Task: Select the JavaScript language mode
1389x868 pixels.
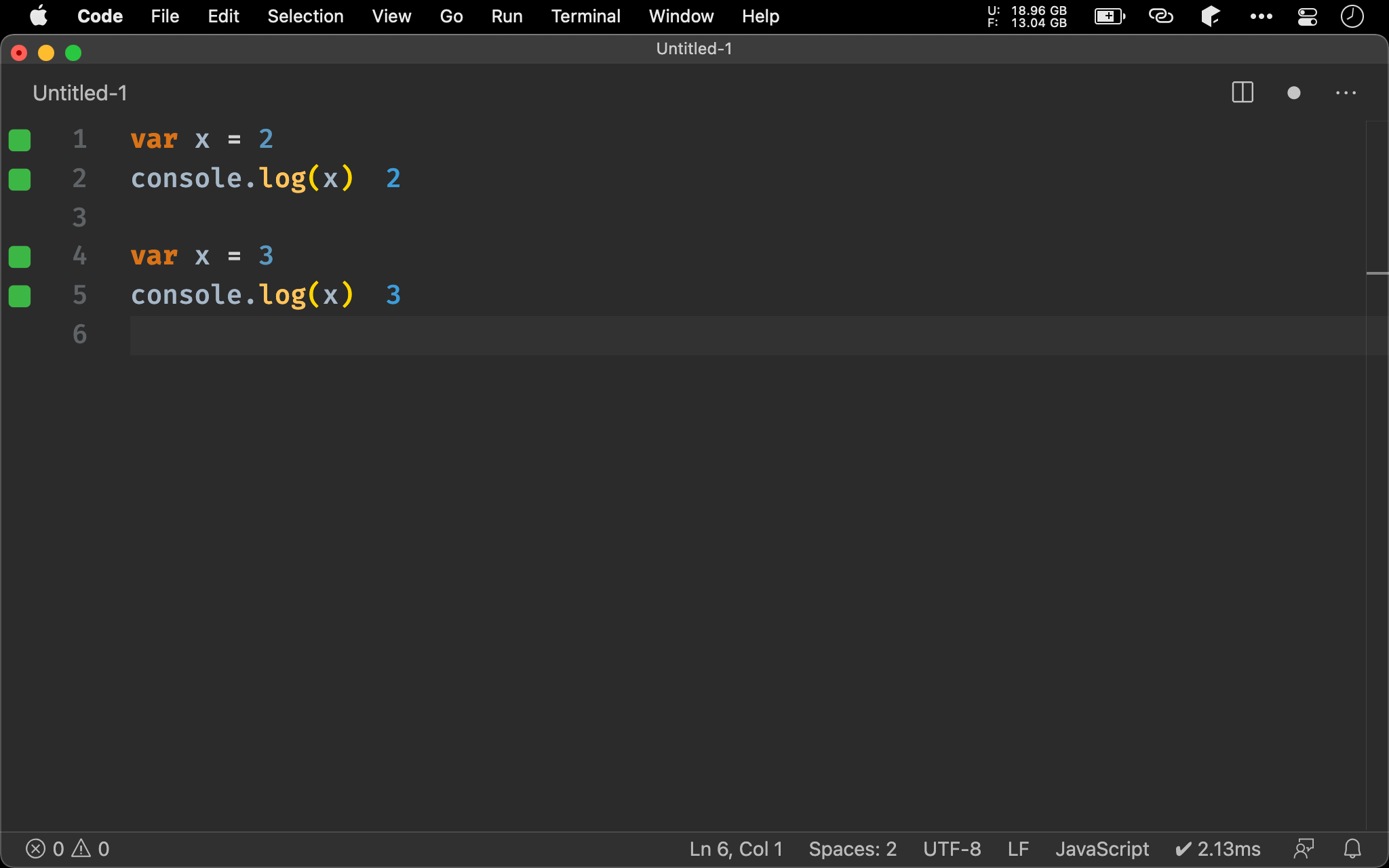Action: [x=1102, y=849]
